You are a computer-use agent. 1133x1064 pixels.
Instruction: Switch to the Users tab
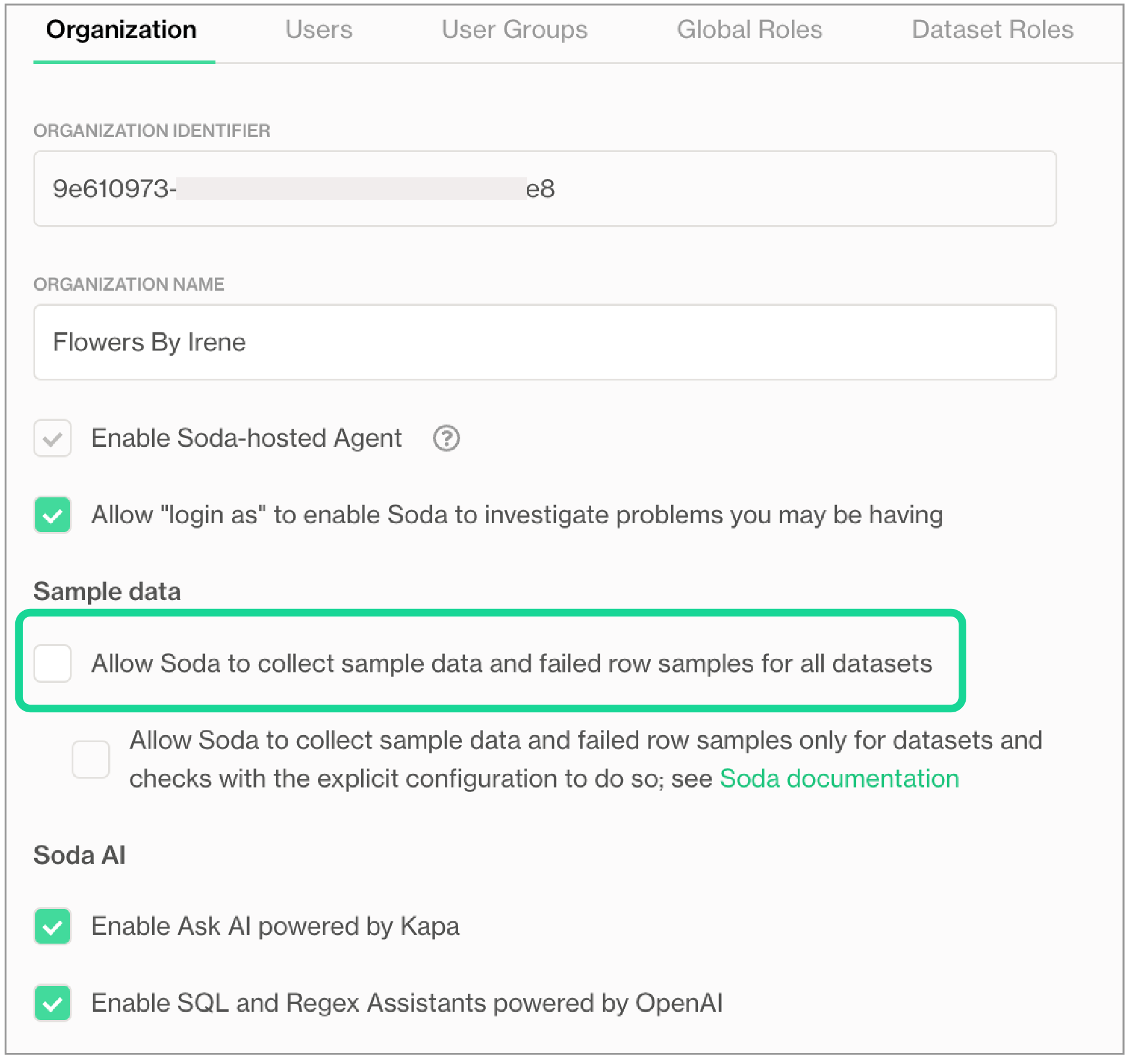point(318,29)
